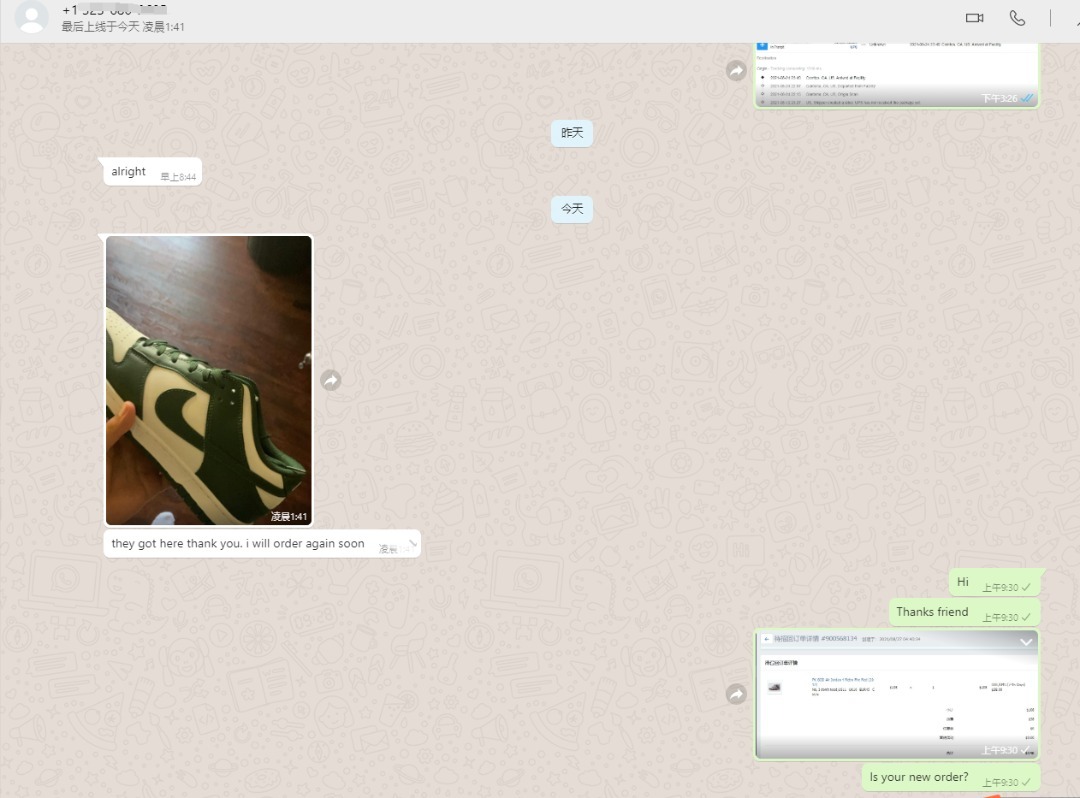Select the "Is your new order?" message

click(x=918, y=777)
